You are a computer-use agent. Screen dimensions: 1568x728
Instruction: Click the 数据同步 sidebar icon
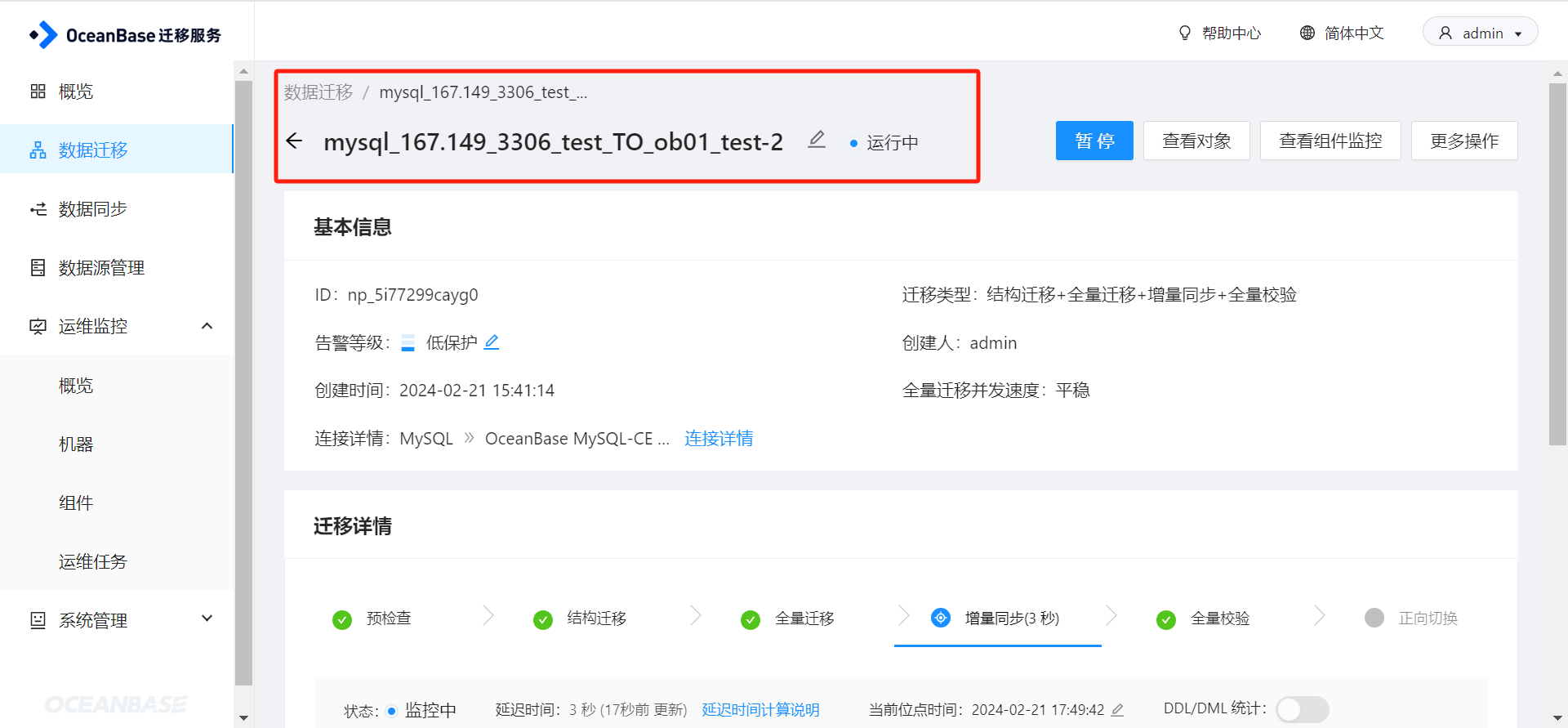(38, 209)
